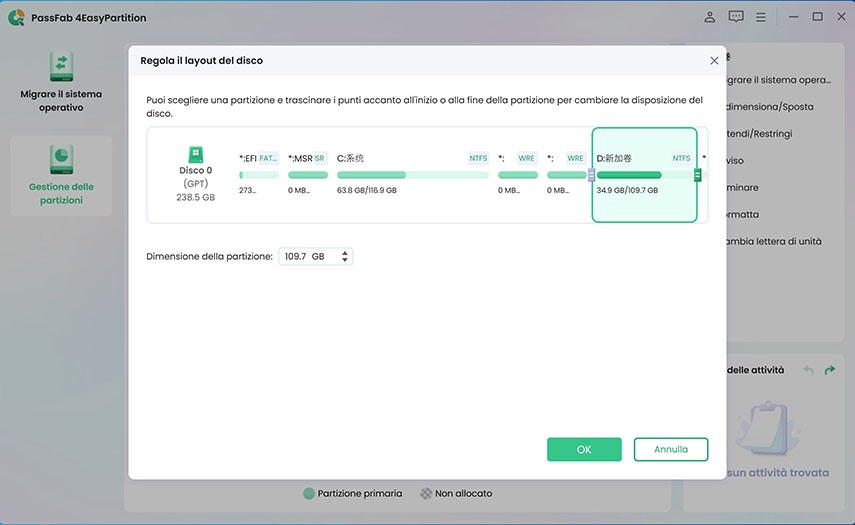Click the redo arrow in activities panel
855x525 pixels.
(x=830, y=370)
